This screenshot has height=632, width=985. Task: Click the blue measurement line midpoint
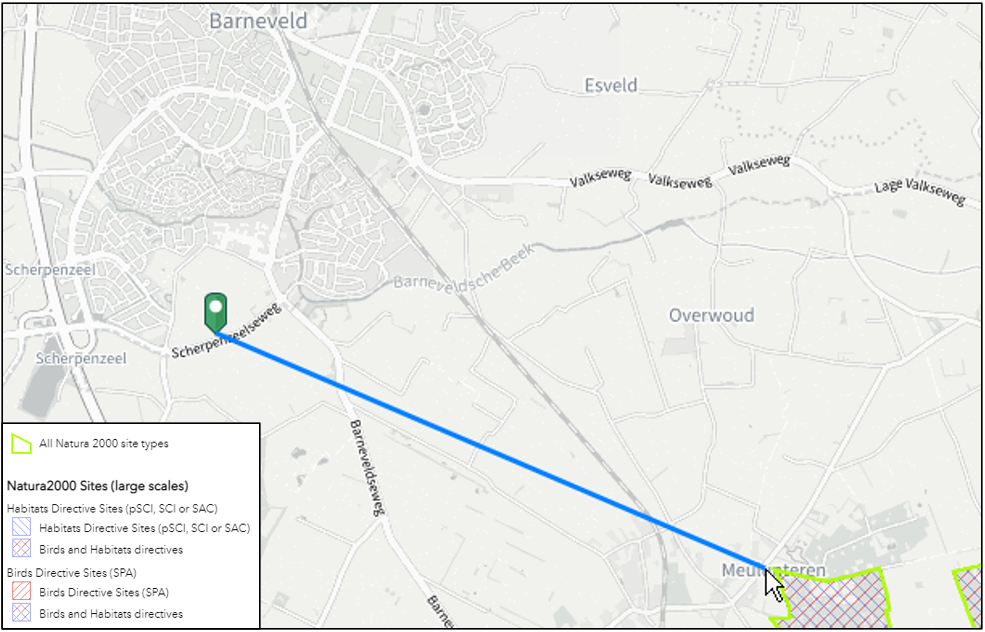[492, 451]
